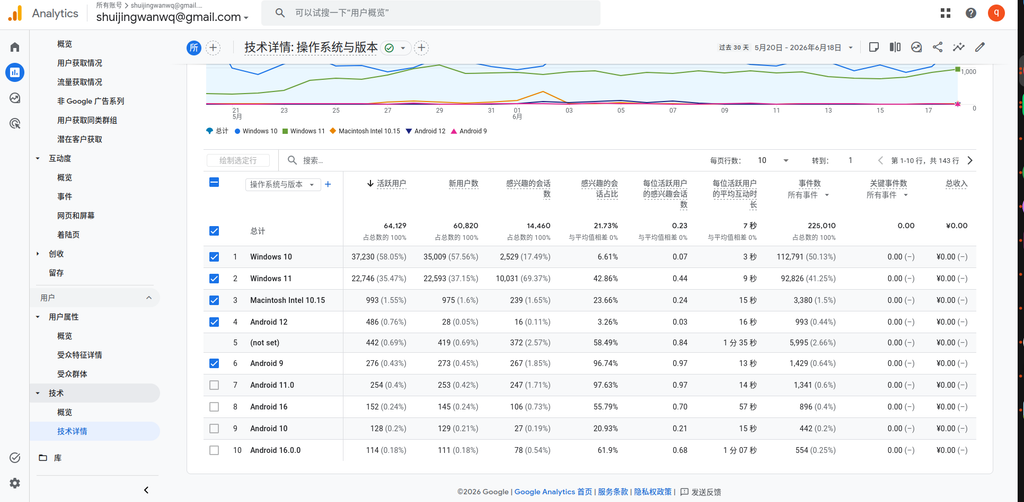Open the Insights icon
Viewport: 1024px width, 502px height.
916,47
